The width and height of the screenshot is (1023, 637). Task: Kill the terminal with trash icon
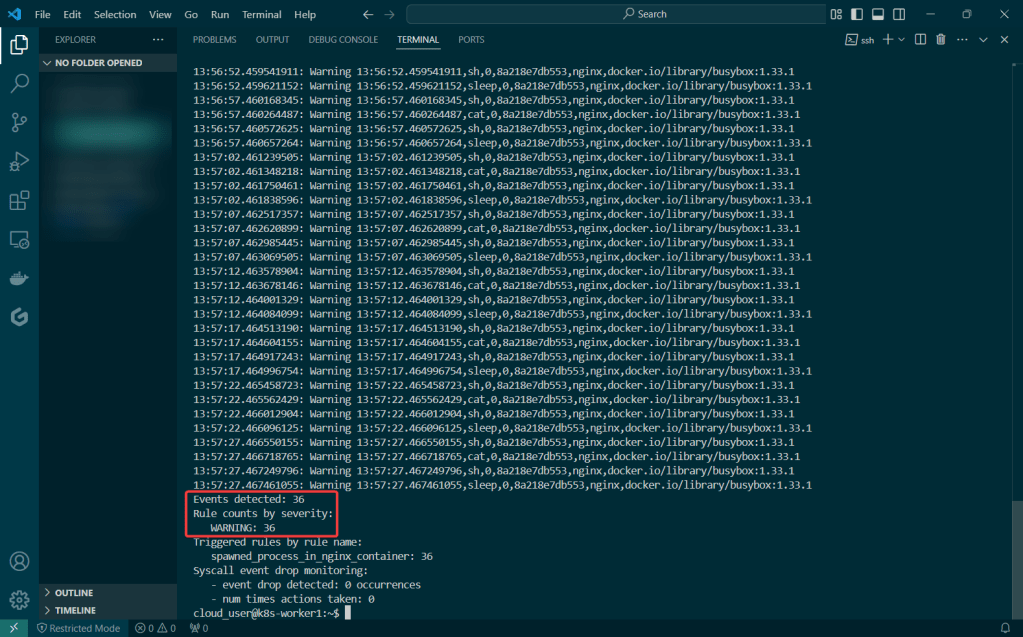(940, 40)
